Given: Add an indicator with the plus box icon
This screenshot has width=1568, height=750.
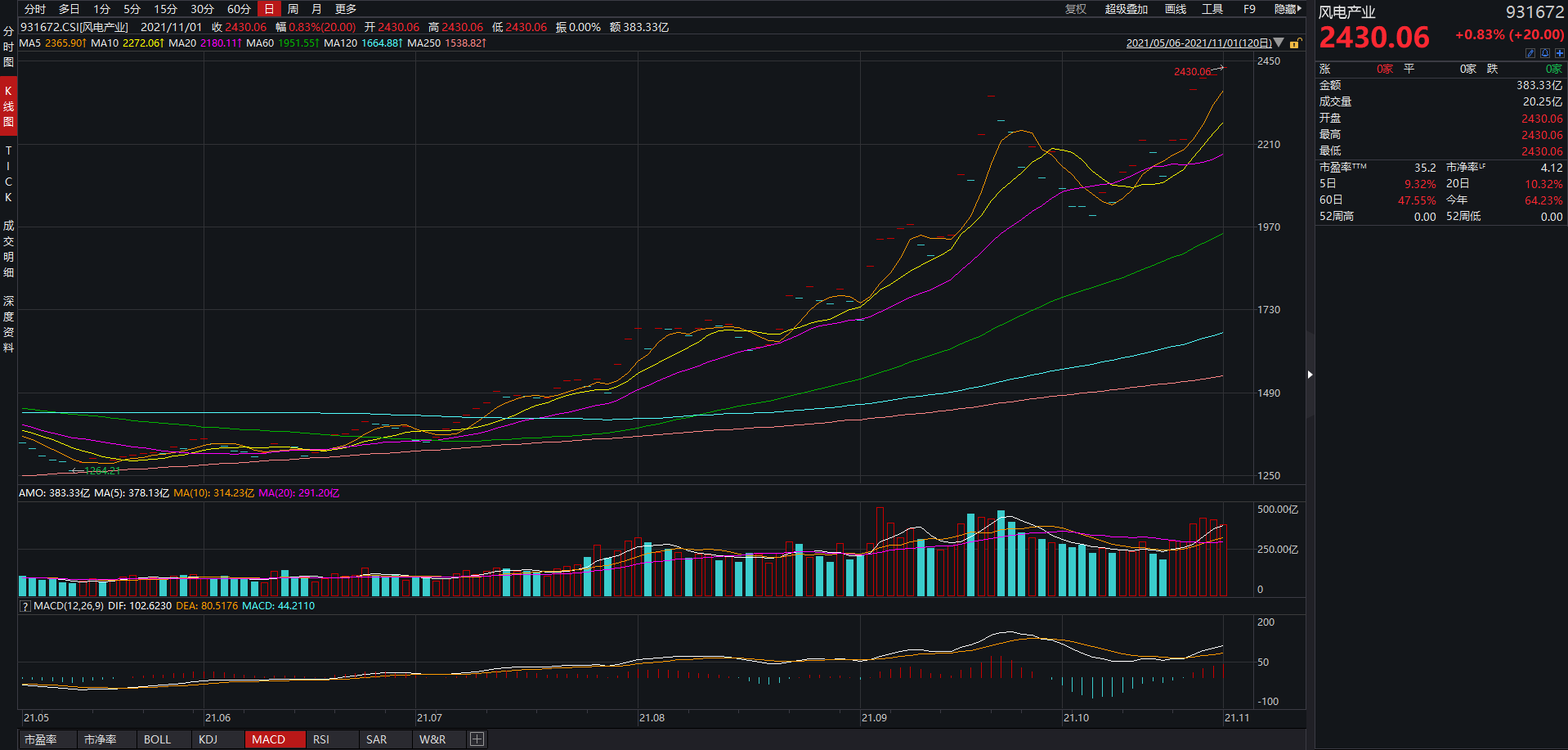Looking at the screenshot, I should point(477,739).
